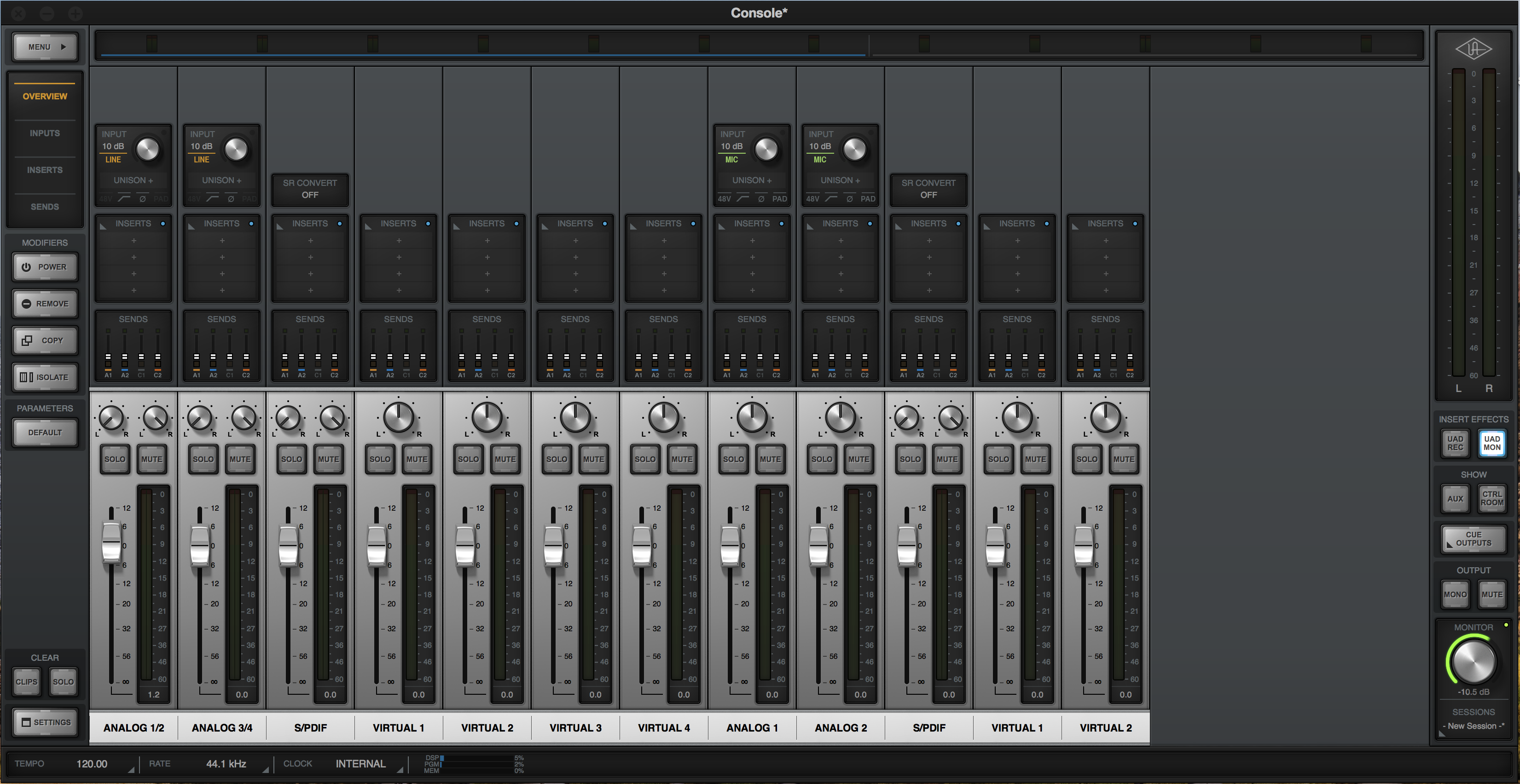This screenshot has width=1520, height=784.
Task: Click the ANALOG 1/2 channel volume fader
Action: 111,543
